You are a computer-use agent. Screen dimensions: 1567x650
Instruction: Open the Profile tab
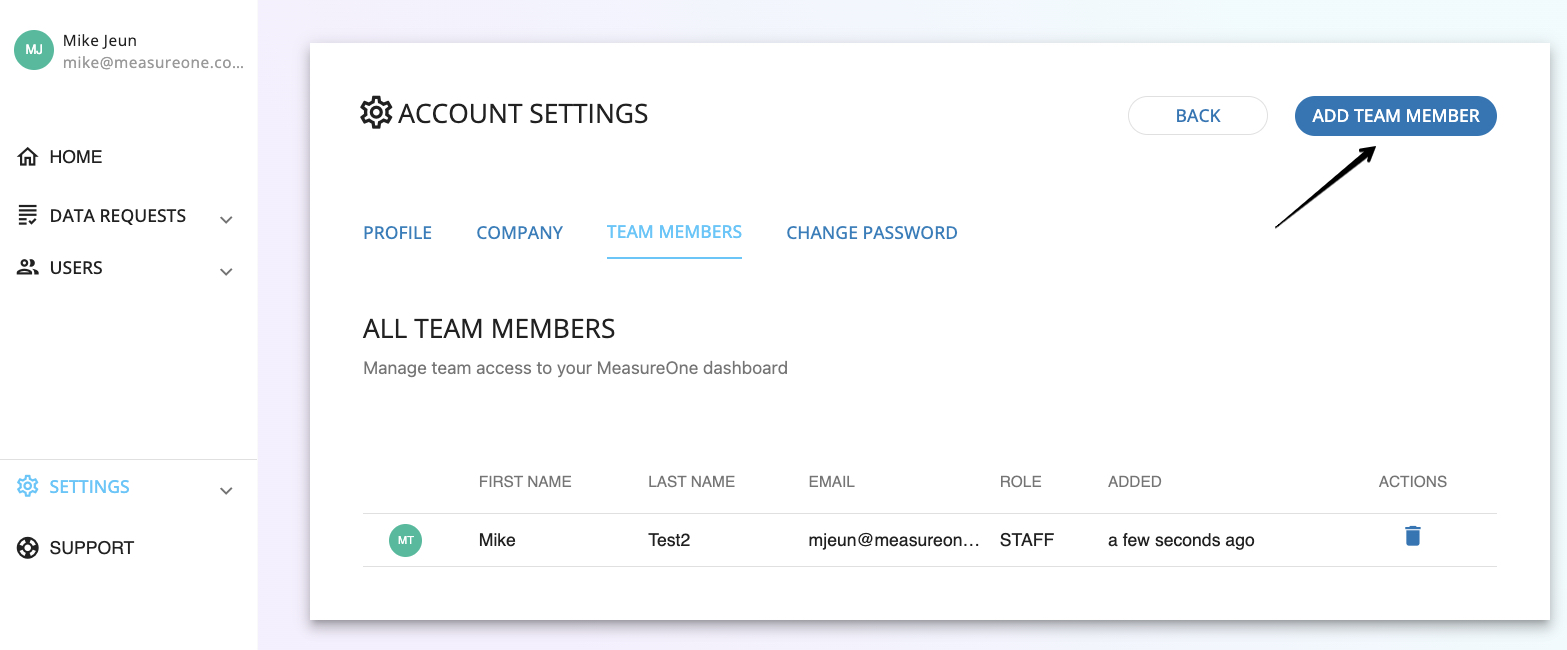[397, 233]
